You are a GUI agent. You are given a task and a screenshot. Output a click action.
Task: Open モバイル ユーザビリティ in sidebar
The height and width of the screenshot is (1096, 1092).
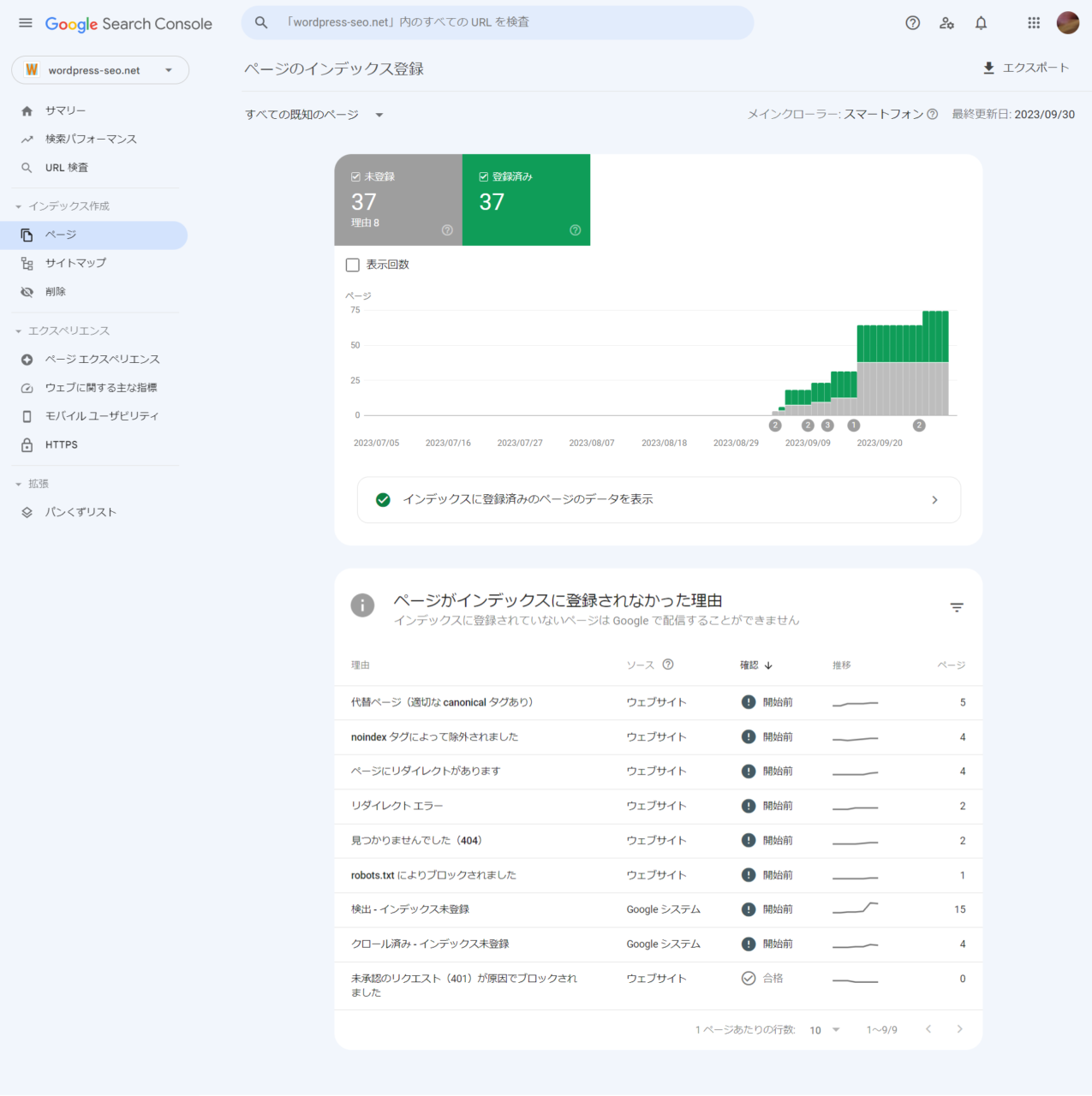[94, 416]
